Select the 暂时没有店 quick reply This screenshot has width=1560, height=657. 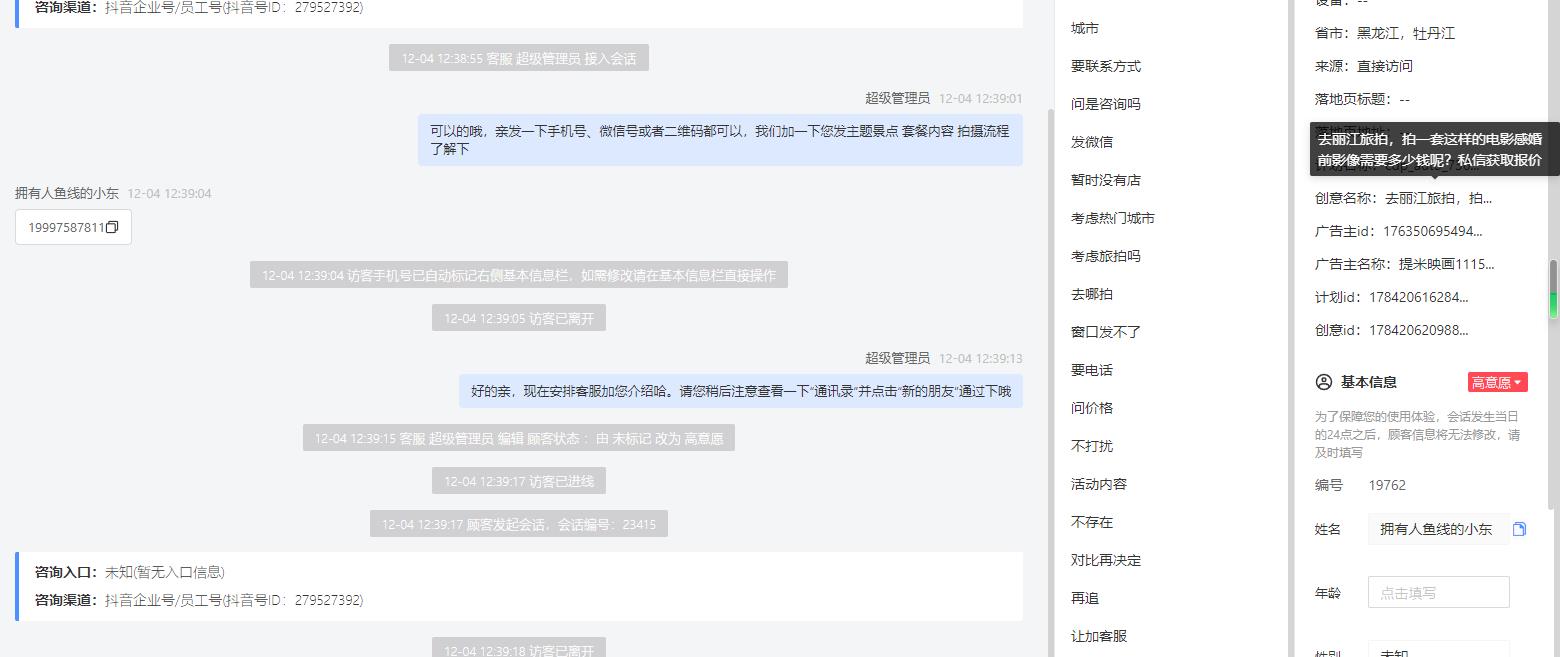tap(1105, 180)
